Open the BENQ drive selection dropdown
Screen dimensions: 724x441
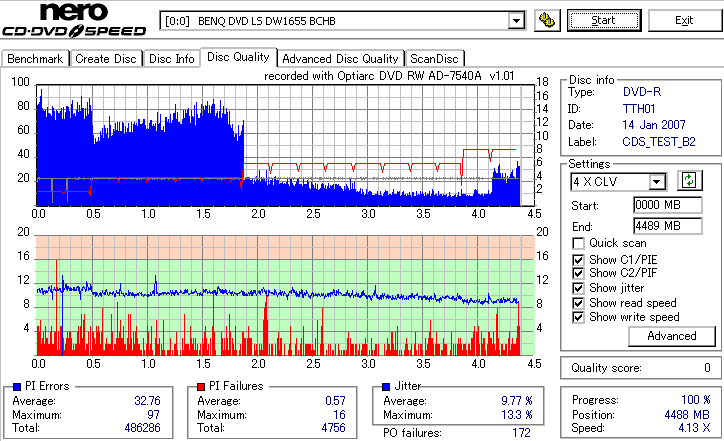coord(516,21)
